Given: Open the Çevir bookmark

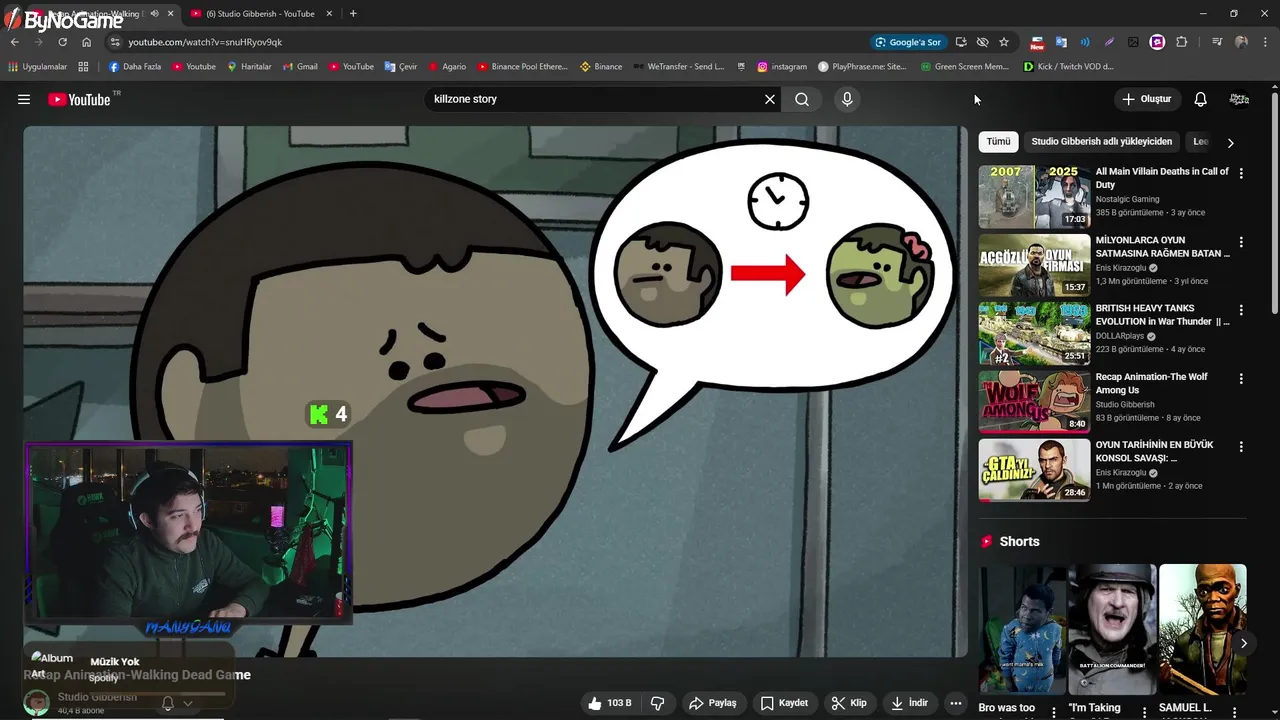Looking at the screenshot, I should coord(400,67).
